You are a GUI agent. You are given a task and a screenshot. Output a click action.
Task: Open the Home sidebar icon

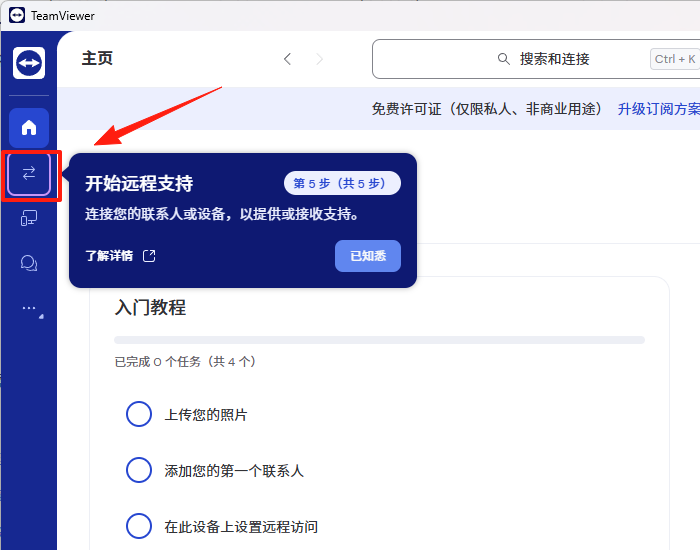pyautogui.click(x=29, y=127)
